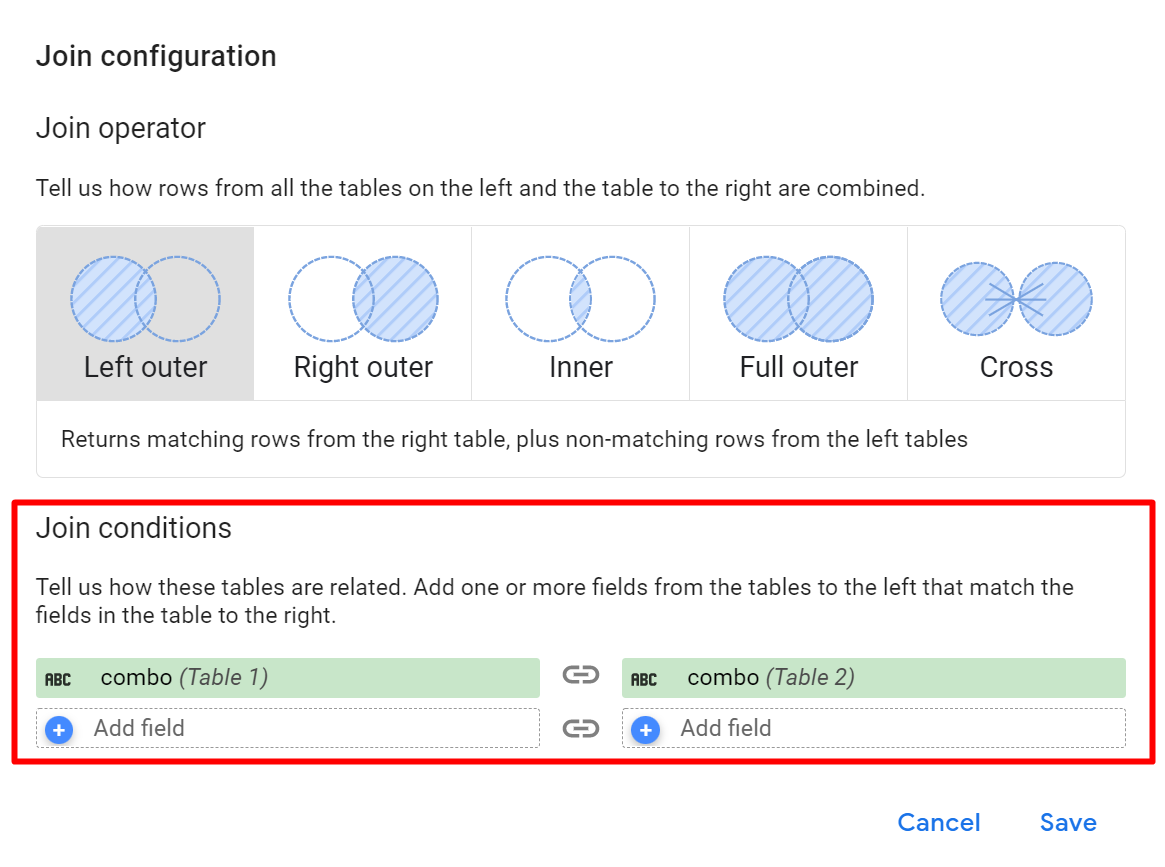The width and height of the screenshot is (1165, 867).
Task: Click the ABC type icon for Table 1 combo
Action: [58, 679]
